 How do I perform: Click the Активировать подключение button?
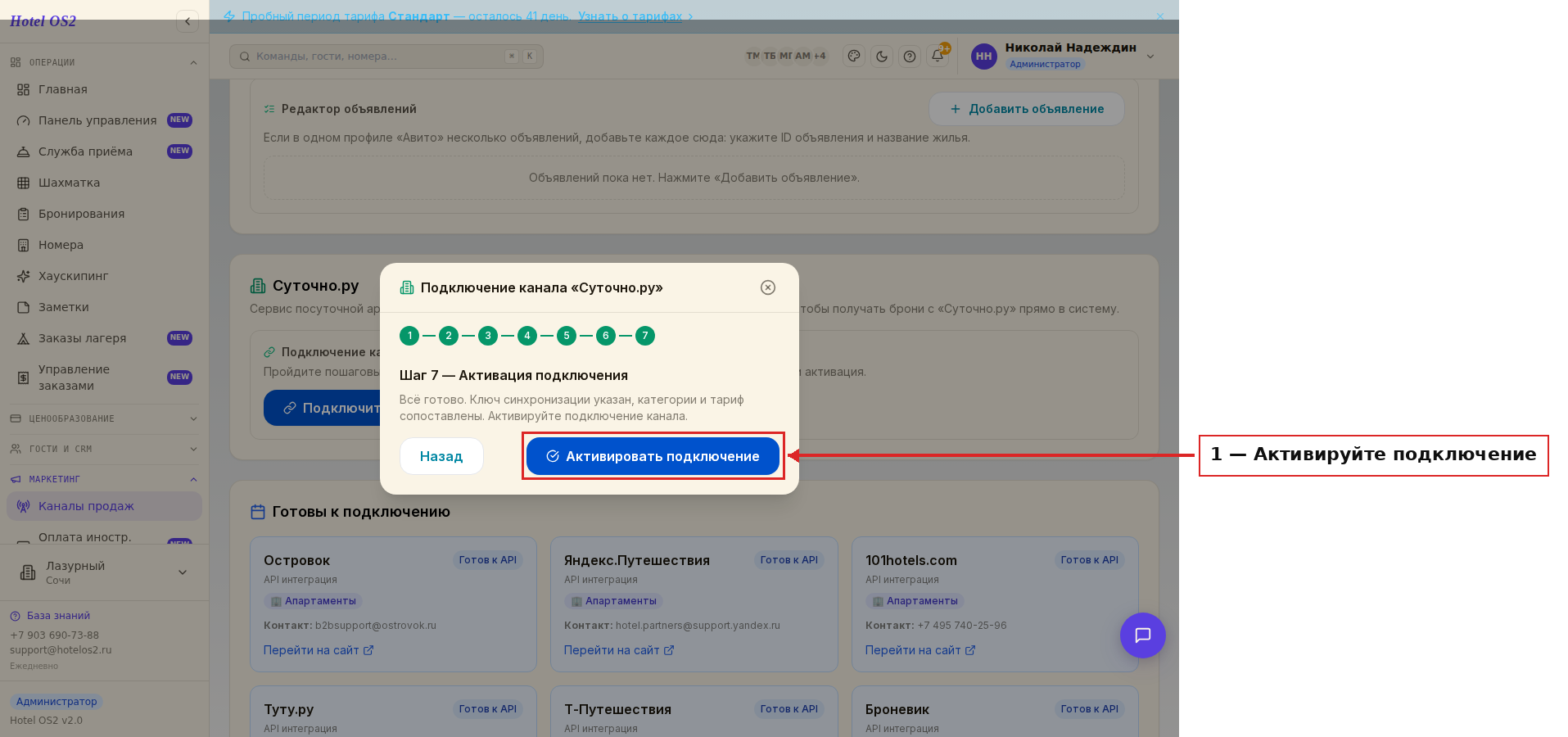tap(653, 456)
